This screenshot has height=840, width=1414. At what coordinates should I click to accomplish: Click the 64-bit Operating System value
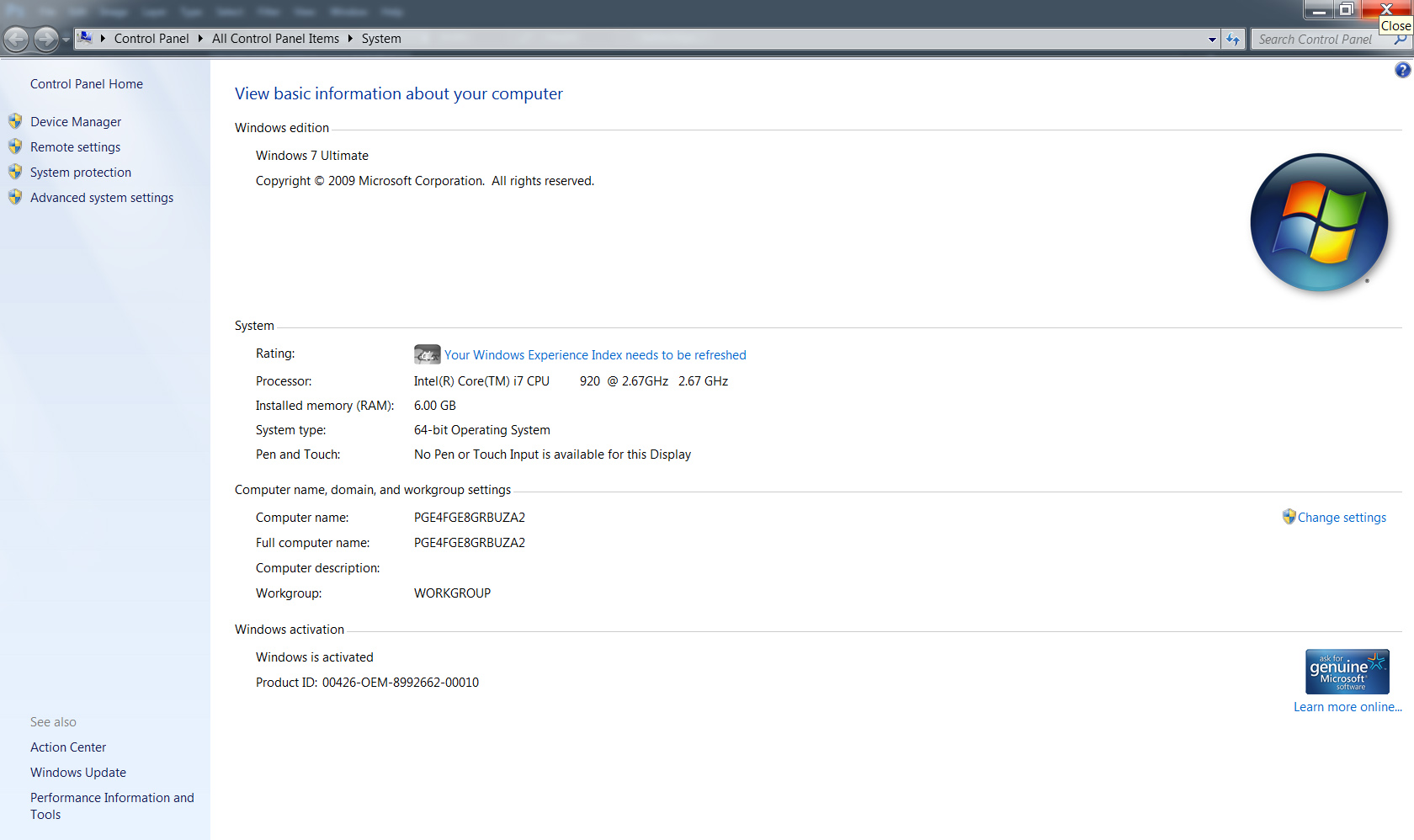[482, 430]
